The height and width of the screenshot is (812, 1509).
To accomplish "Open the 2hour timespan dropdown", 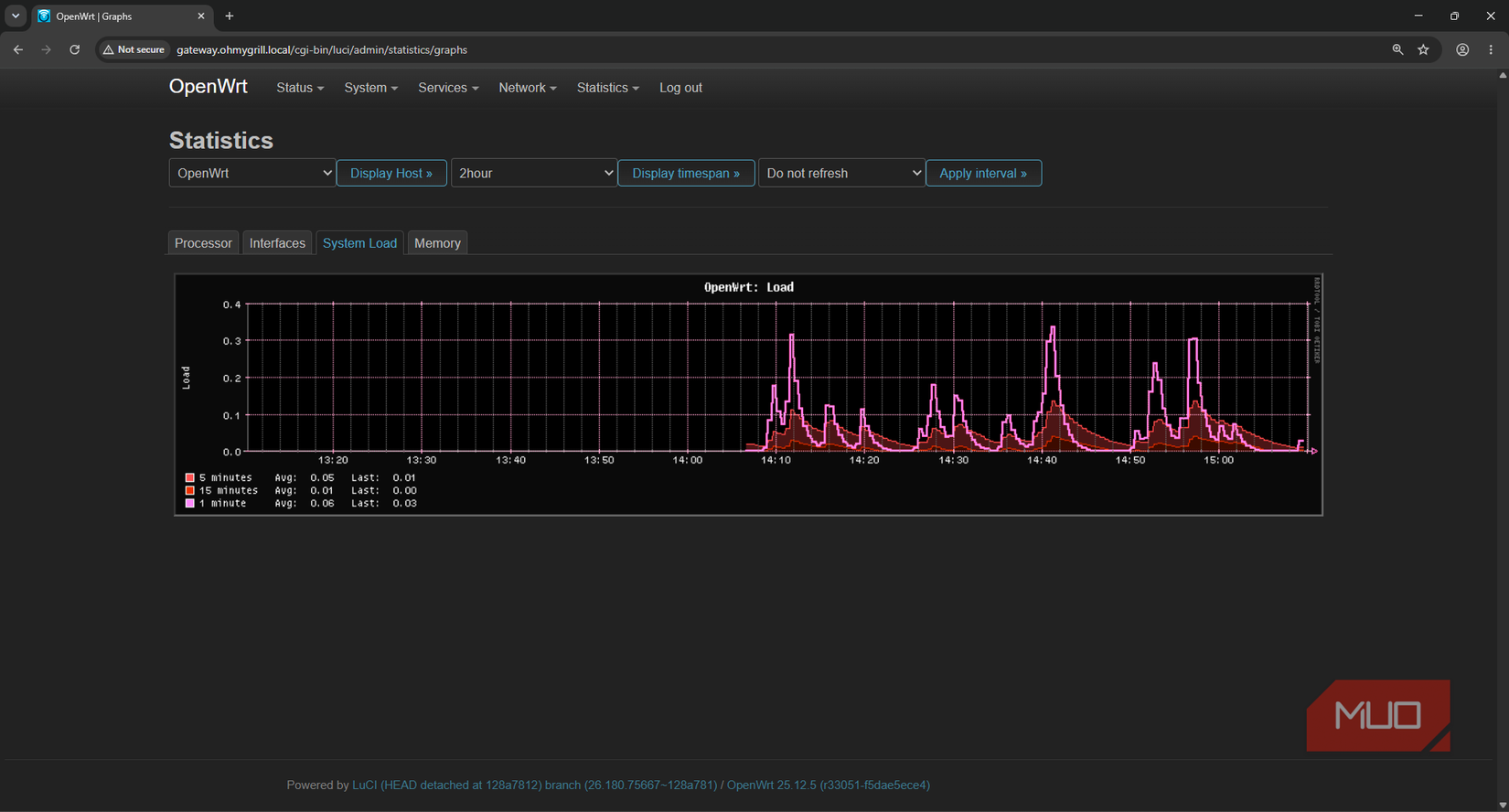I will (534, 173).
